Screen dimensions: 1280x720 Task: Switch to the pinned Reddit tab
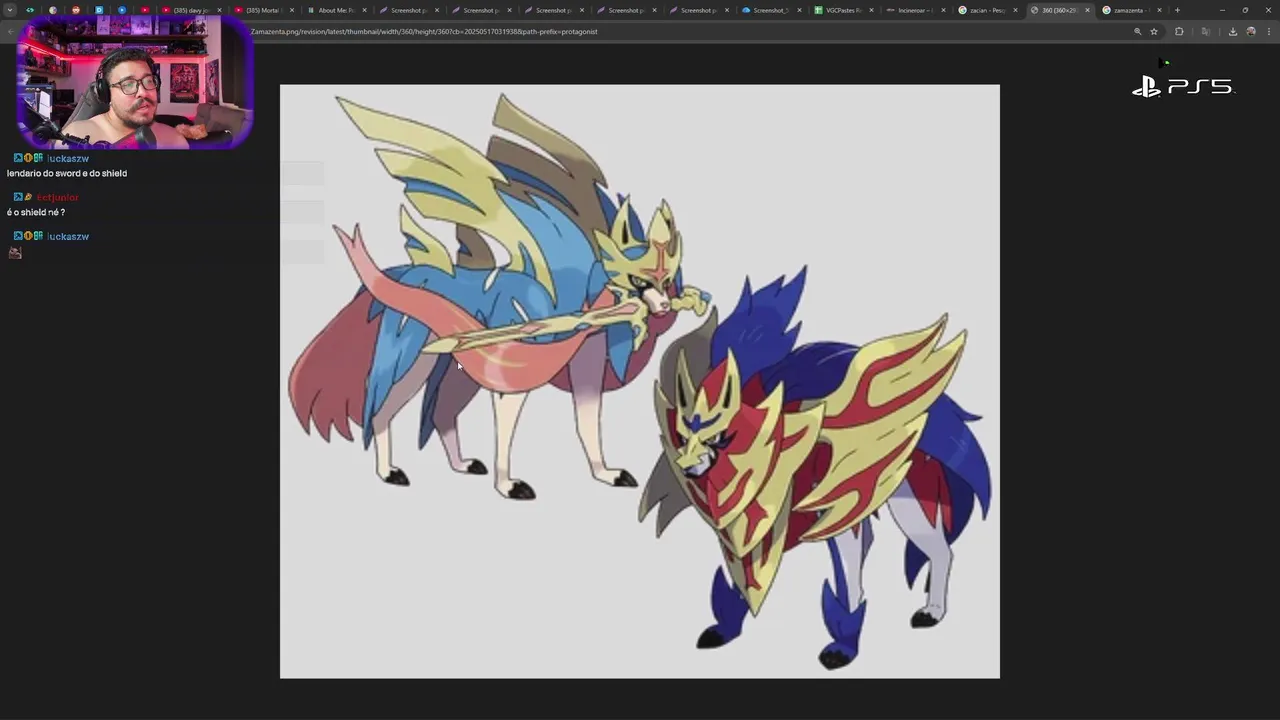point(76,10)
